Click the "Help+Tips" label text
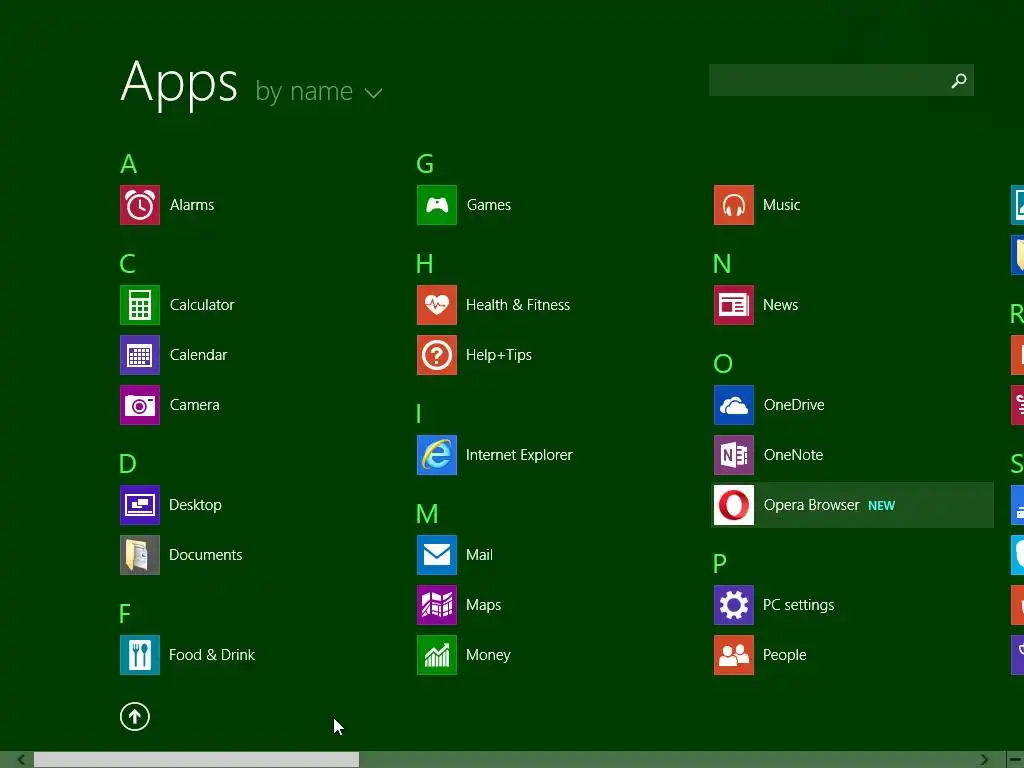1024x768 pixels. coord(499,355)
